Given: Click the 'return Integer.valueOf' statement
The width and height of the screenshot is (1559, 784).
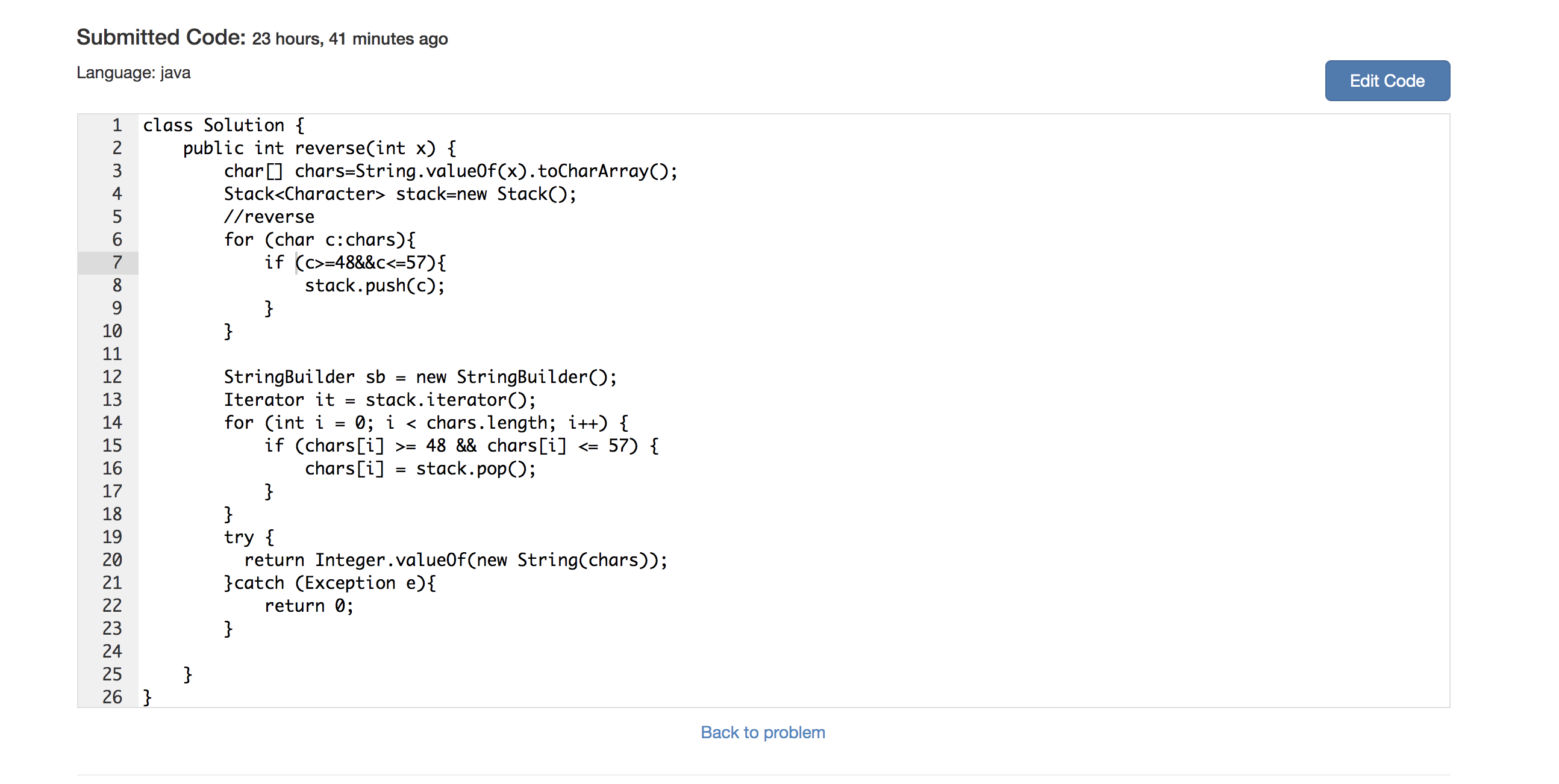Looking at the screenshot, I should click(x=455, y=560).
